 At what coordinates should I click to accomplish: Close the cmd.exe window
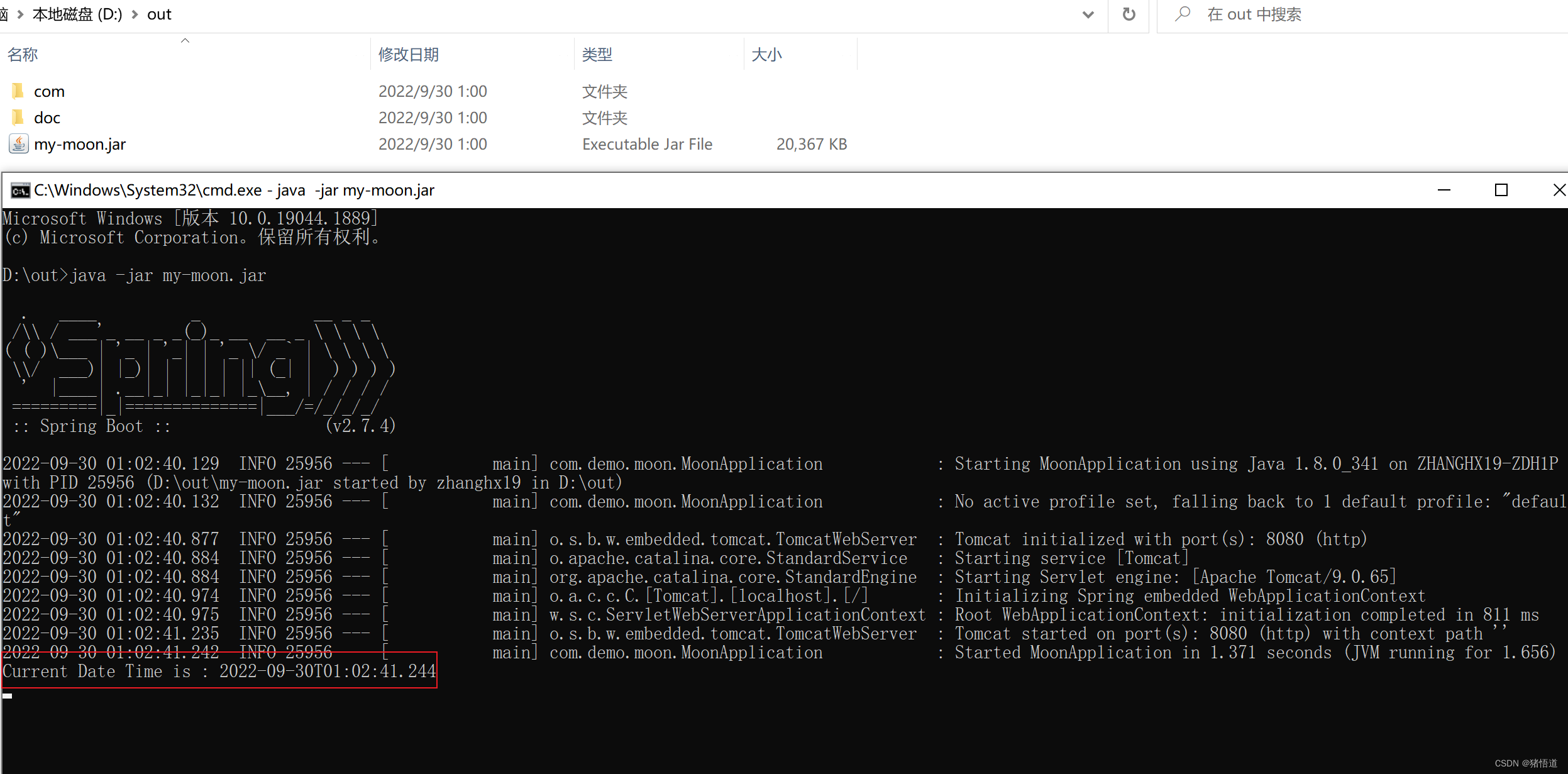pyautogui.click(x=1559, y=190)
